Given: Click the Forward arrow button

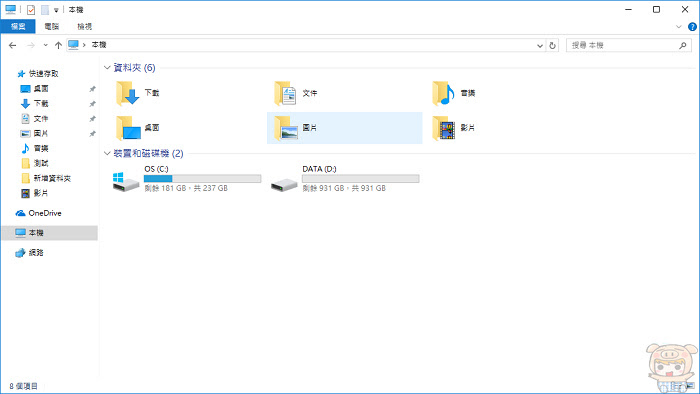Looking at the screenshot, I should point(31,45).
